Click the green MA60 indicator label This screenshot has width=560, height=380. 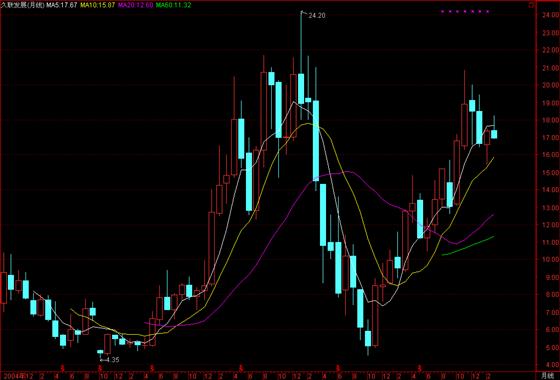coord(173,5)
